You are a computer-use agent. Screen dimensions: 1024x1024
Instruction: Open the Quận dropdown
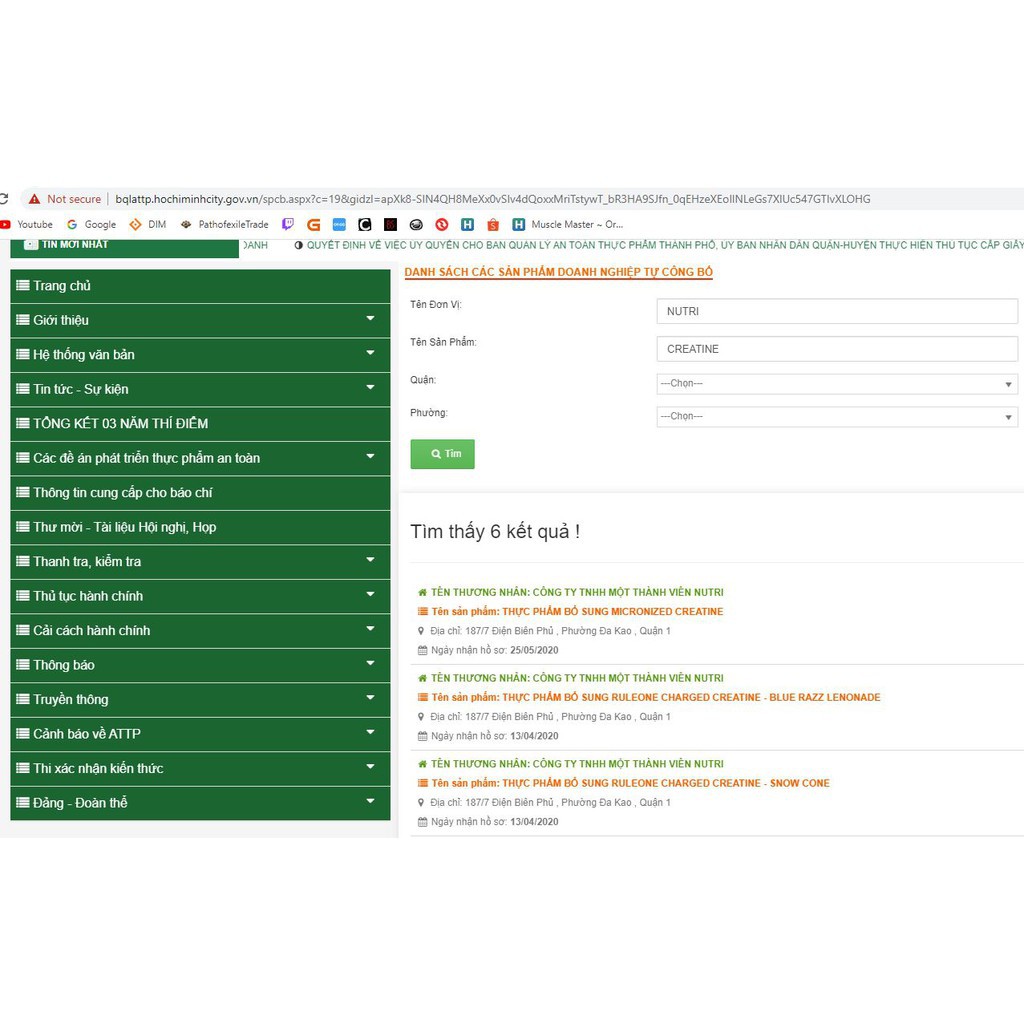[836, 384]
